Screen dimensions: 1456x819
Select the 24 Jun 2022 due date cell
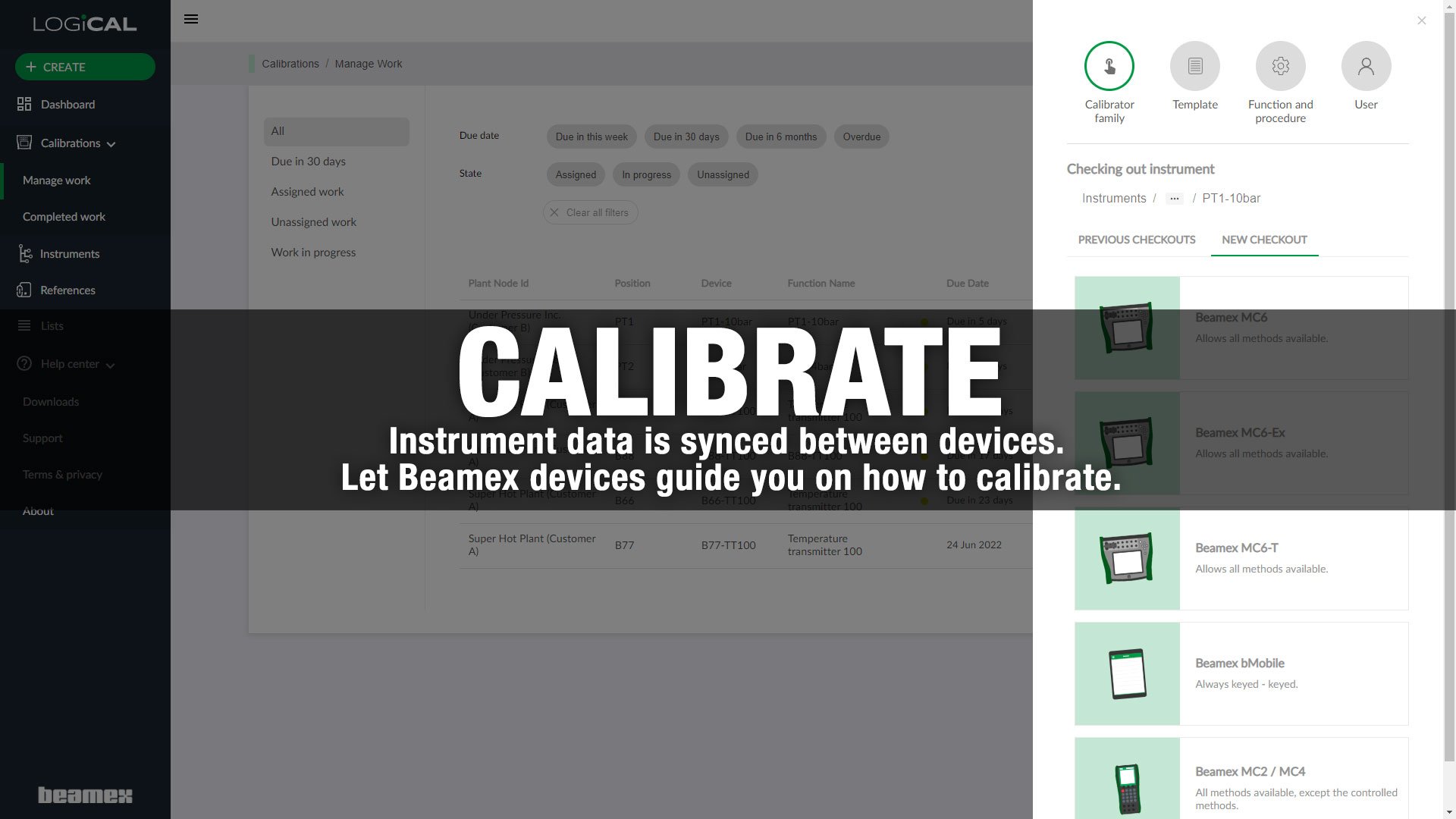pos(974,545)
